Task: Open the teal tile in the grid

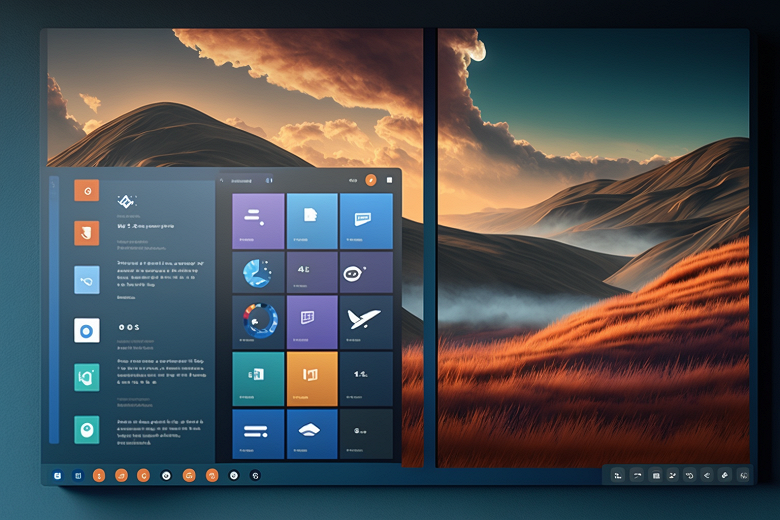Action: (x=258, y=379)
